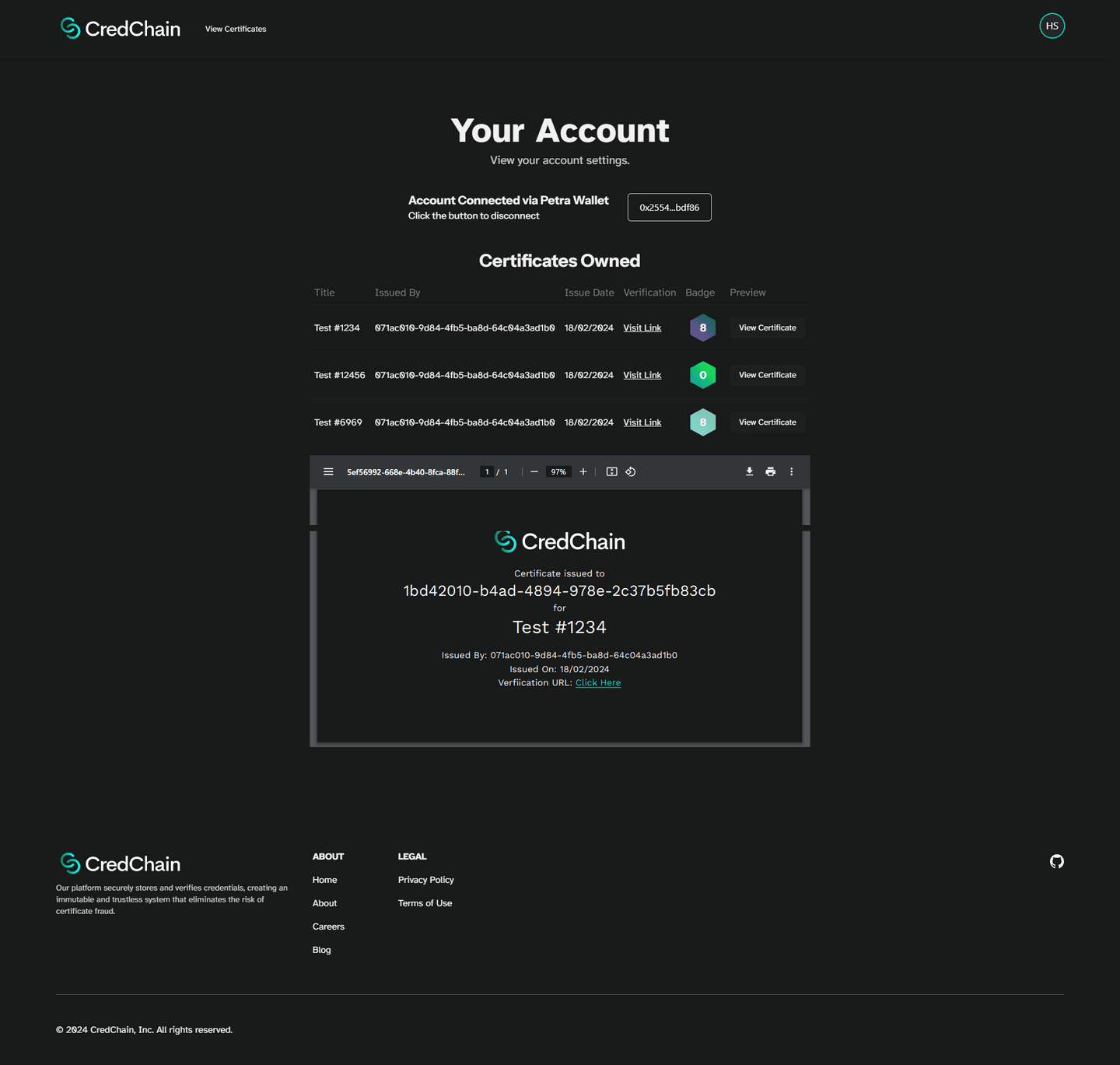View Certificate for Test #6969
This screenshot has height=1065, width=1120.
(768, 422)
